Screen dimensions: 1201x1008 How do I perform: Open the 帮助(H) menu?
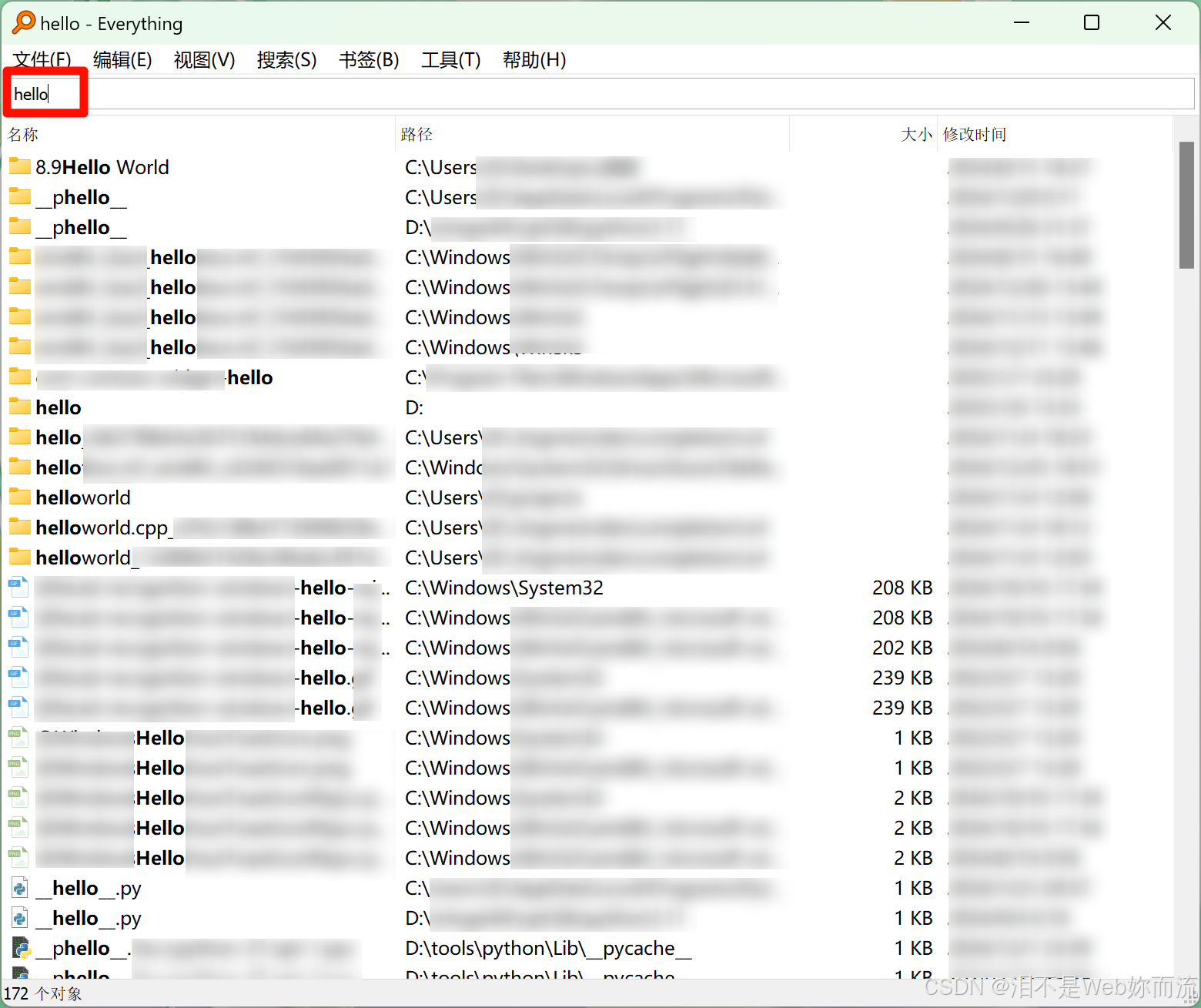click(534, 60)
